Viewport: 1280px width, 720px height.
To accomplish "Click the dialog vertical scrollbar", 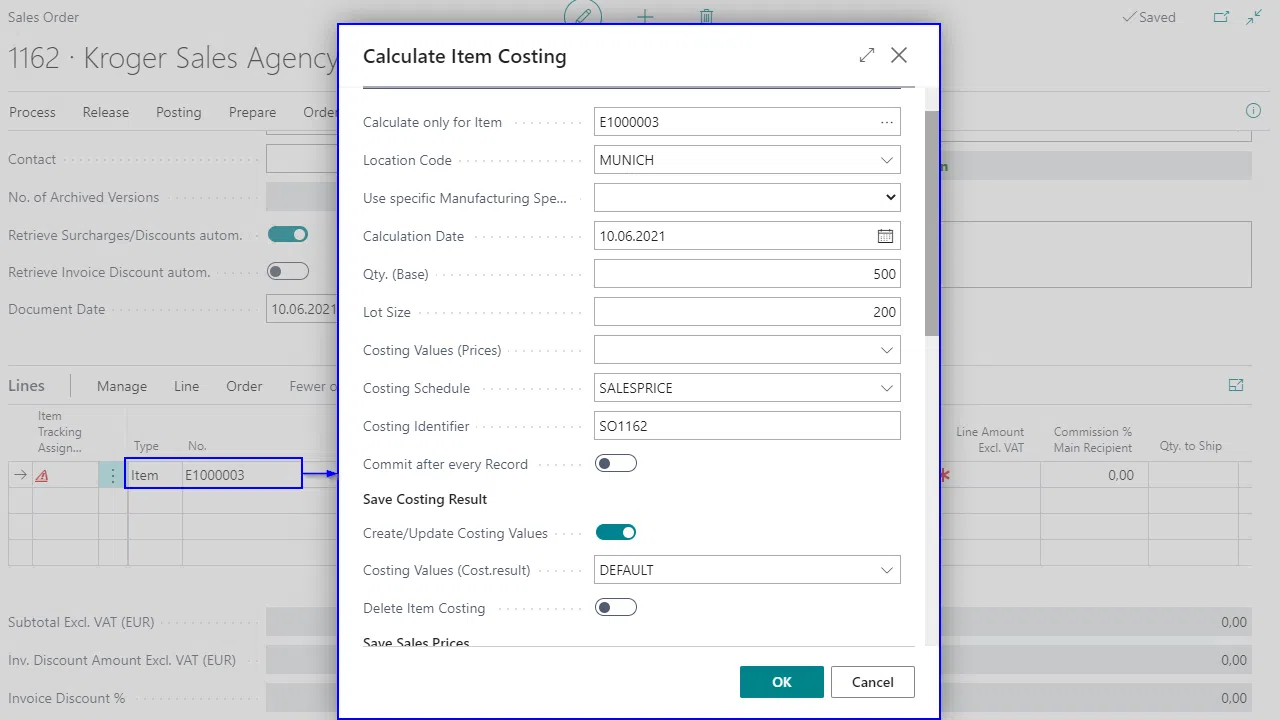I will point(932,223).
